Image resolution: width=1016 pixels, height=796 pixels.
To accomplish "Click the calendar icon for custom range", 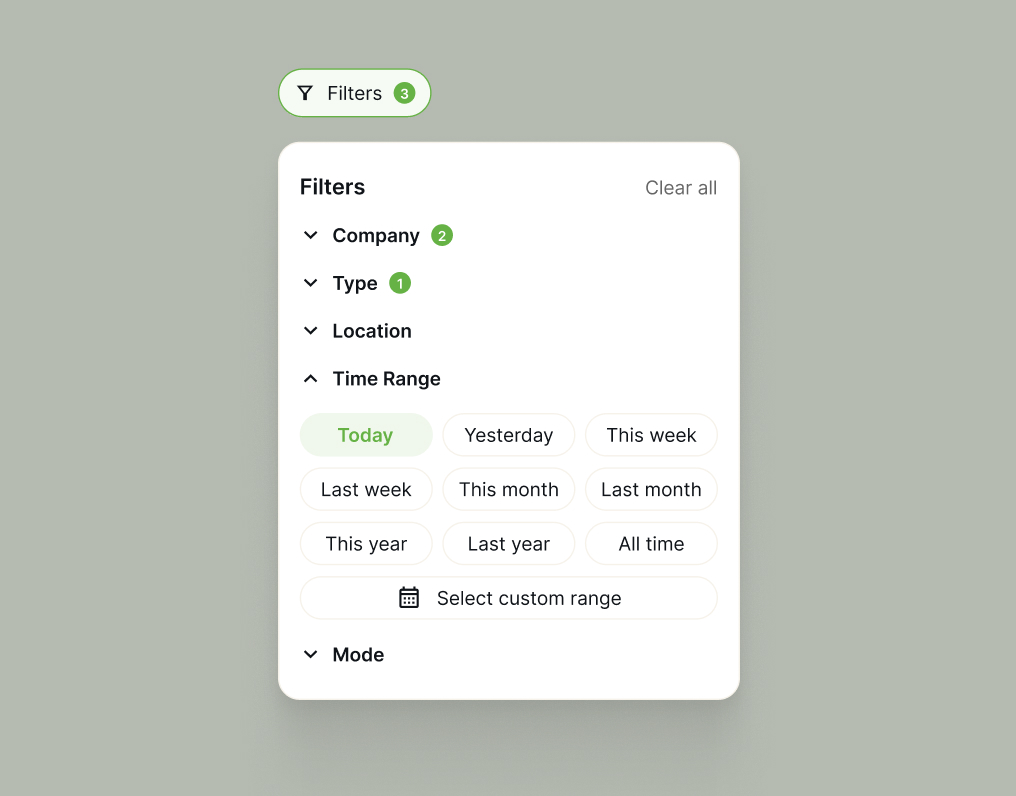I will click(409, 598).
